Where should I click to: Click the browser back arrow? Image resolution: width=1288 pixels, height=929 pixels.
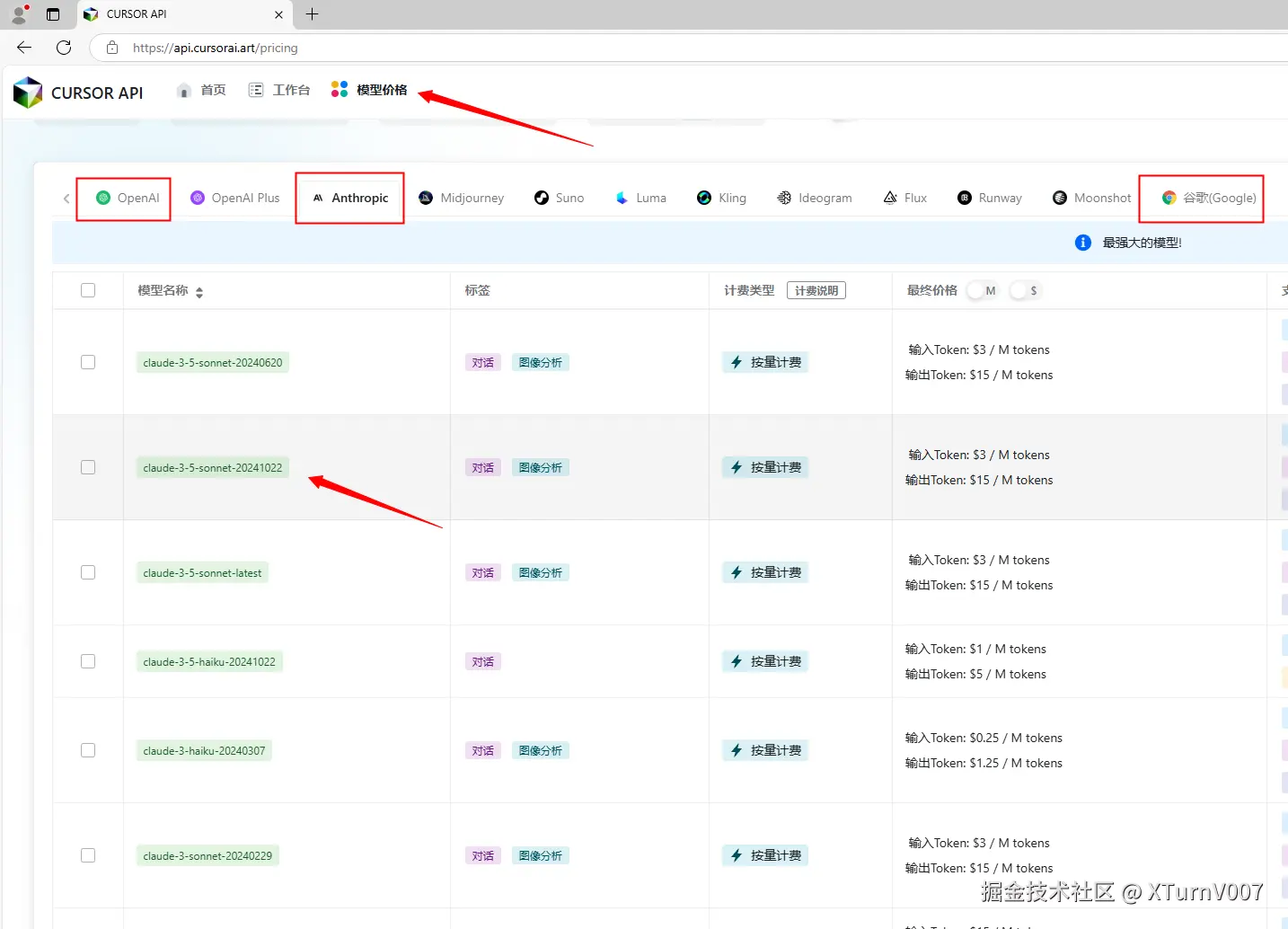[24, 48]
